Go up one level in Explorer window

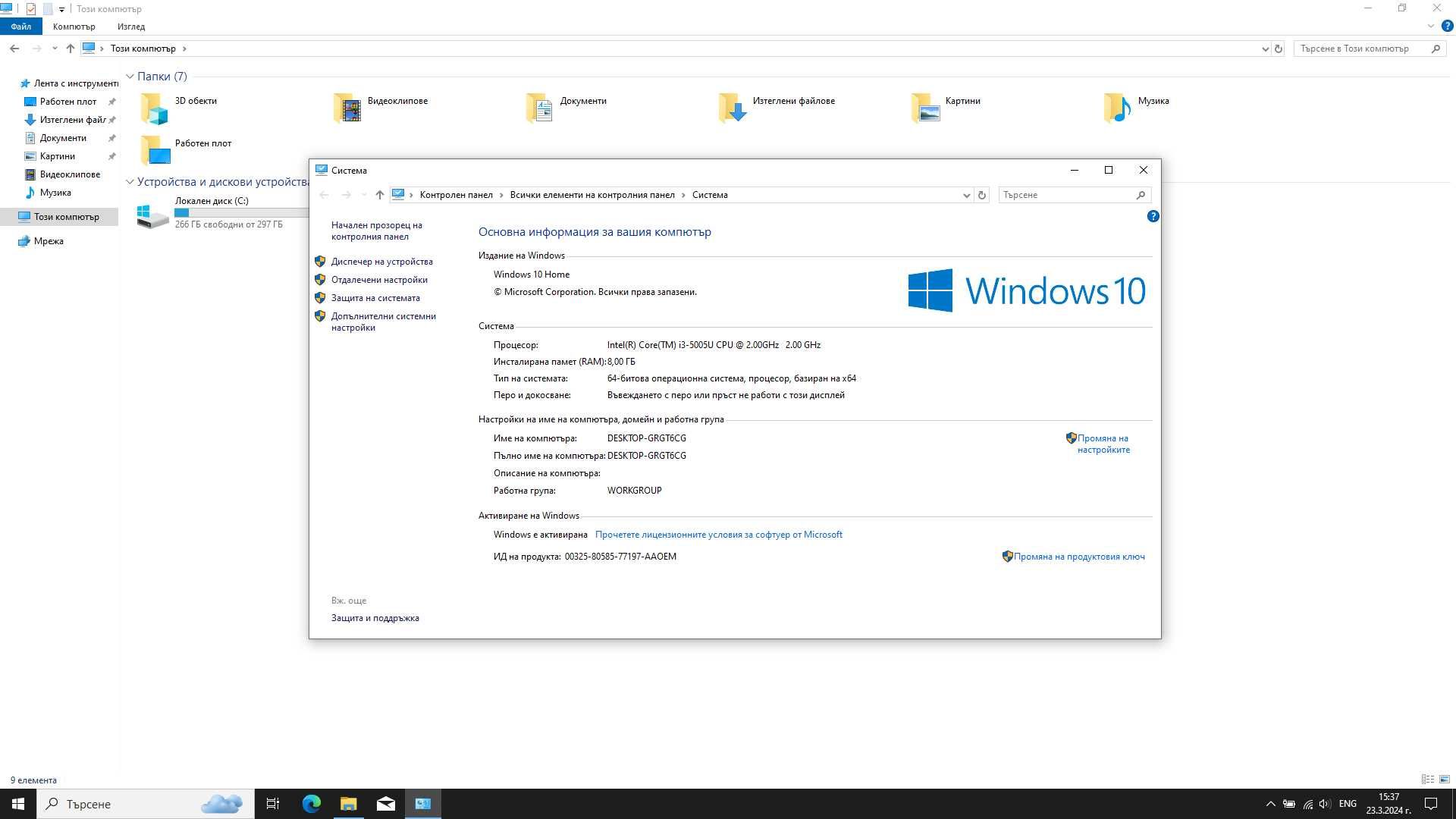click(70, 49)
